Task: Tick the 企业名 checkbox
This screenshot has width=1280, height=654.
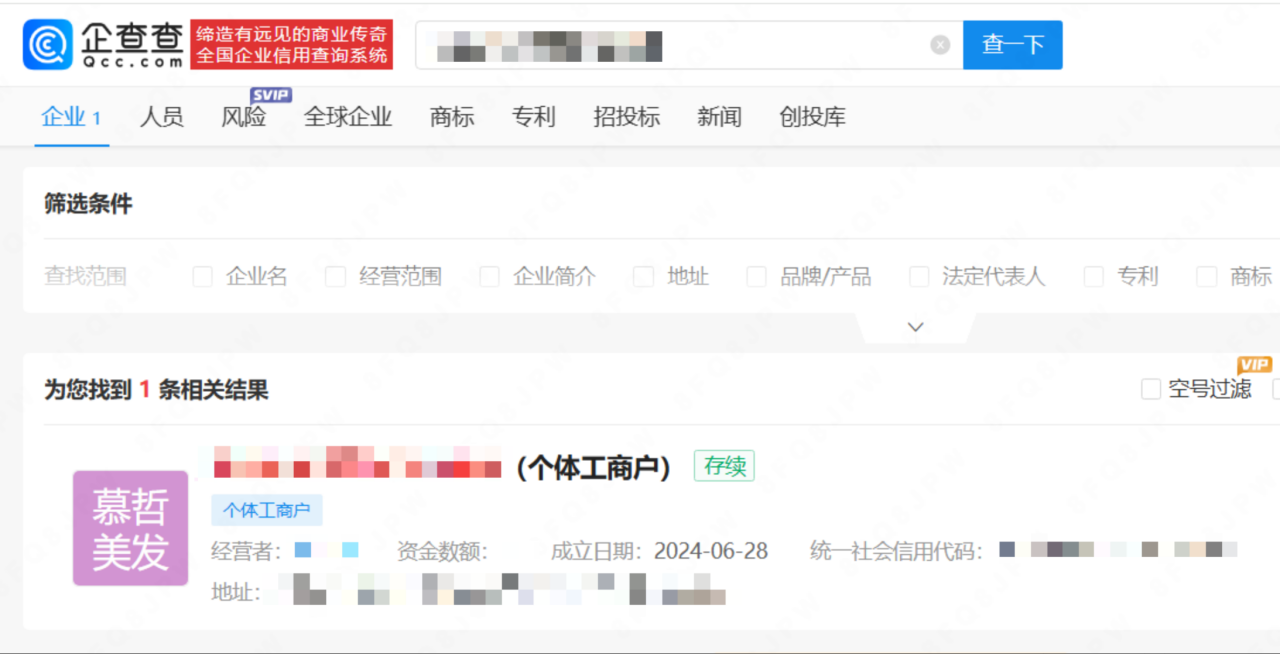Action: coord(203,277)
